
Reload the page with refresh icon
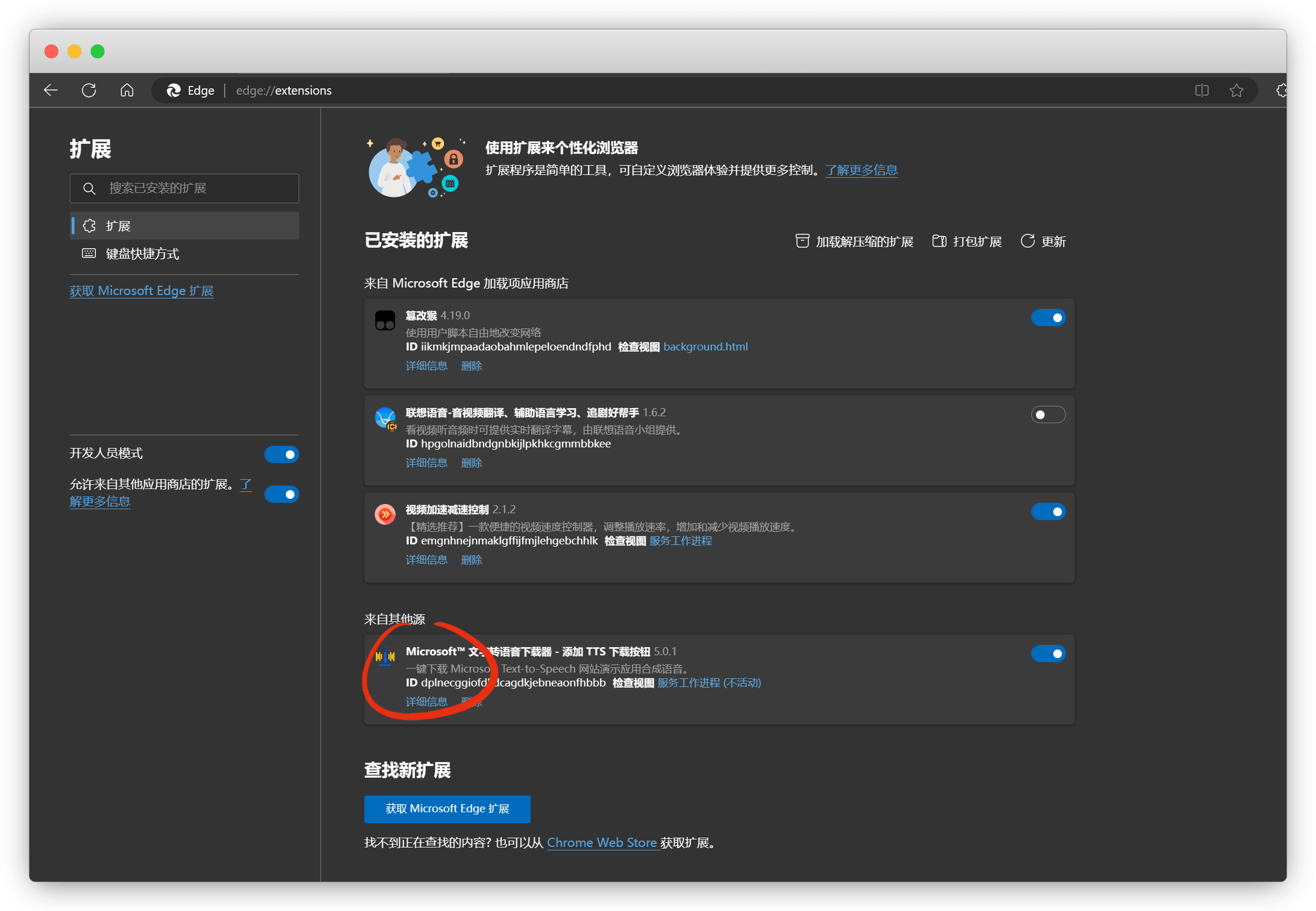click(x=89, y=90)
